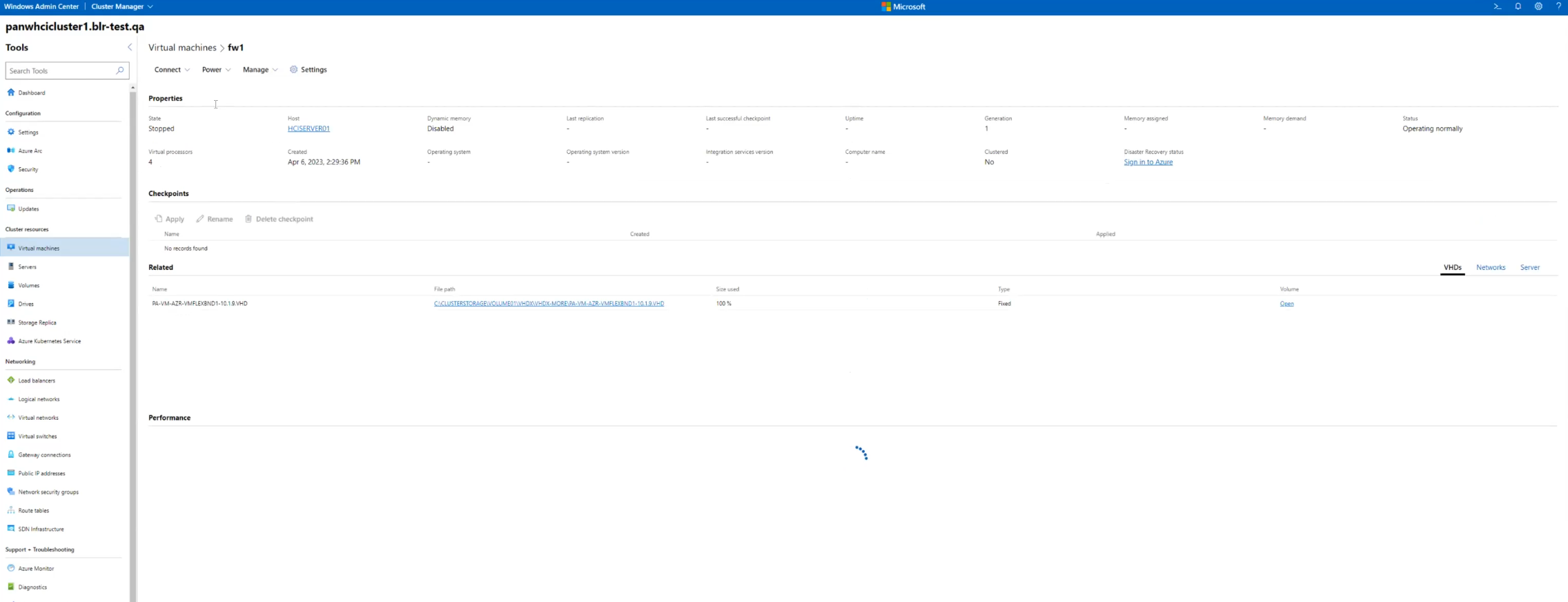This screenshot has height=602, width=1568.
Task: Open Azure Arc from the Tools list
Action: (30, 150)
